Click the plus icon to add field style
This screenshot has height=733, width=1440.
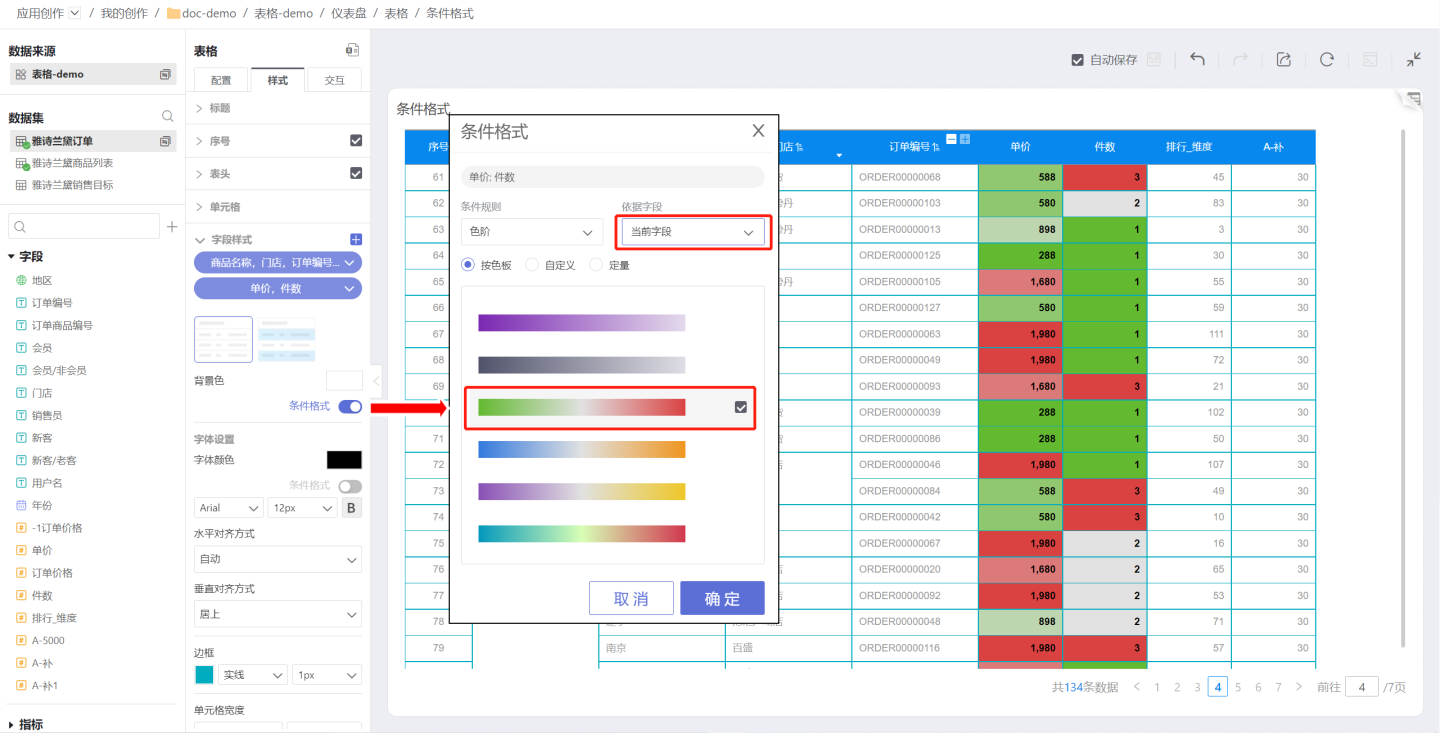point(355,240)
